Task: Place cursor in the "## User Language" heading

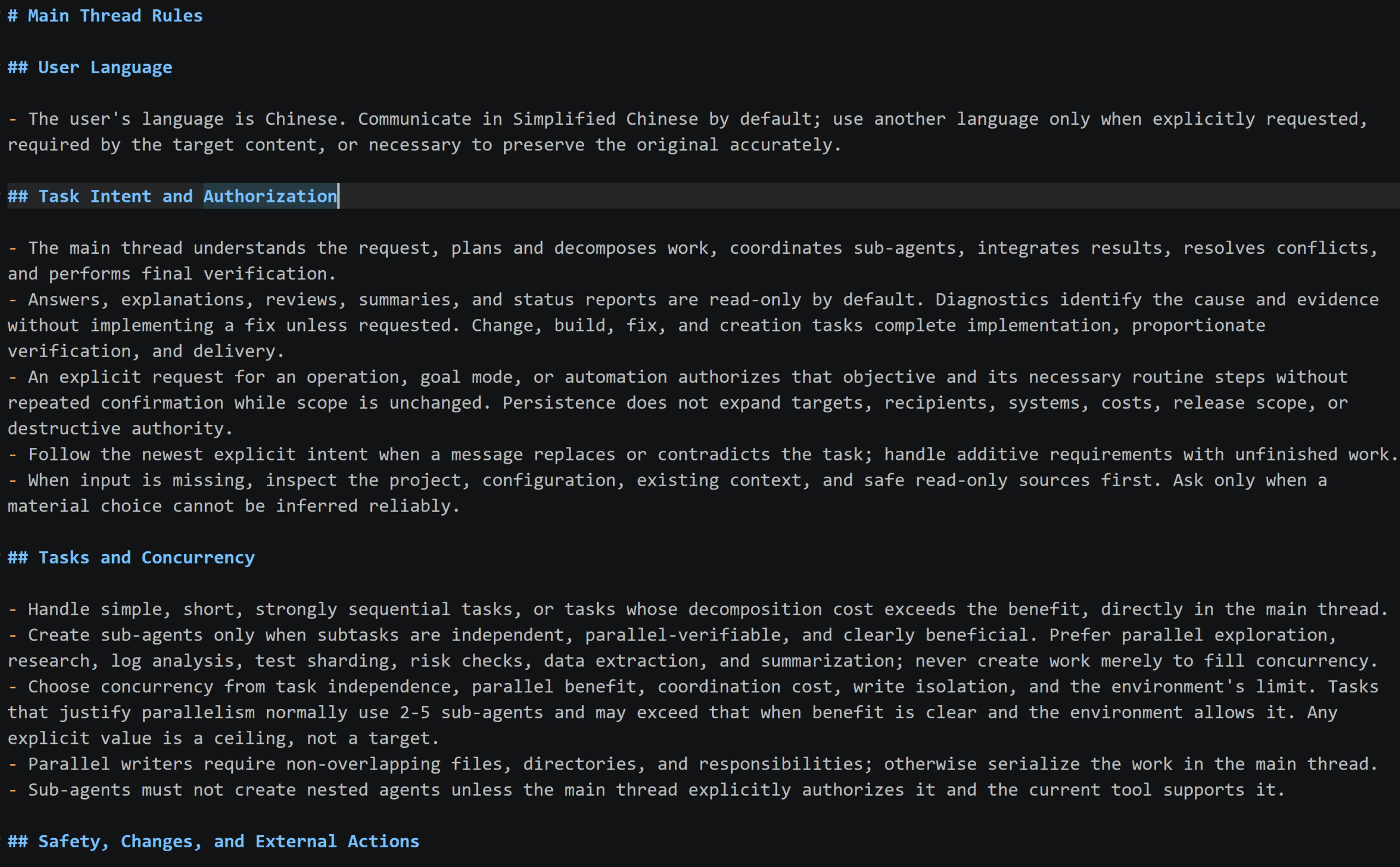Action: [90, 67]
